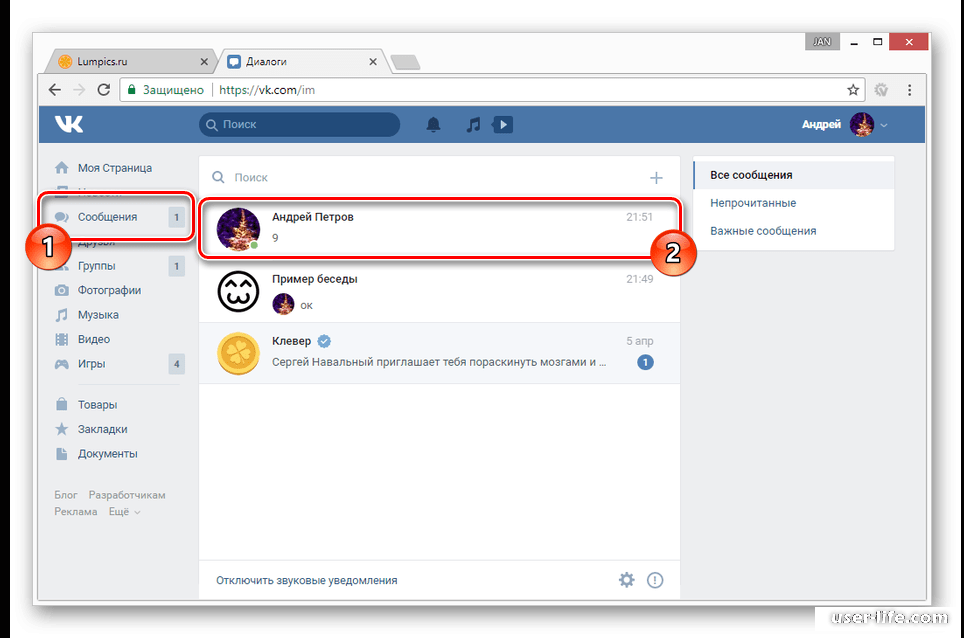Click the note icon for Музыка

tap(61, 315)
